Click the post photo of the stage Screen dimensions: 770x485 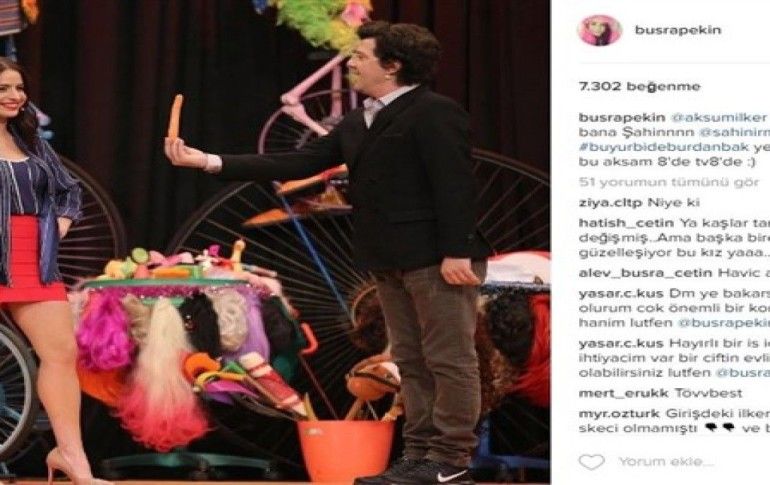click(275, 242)
